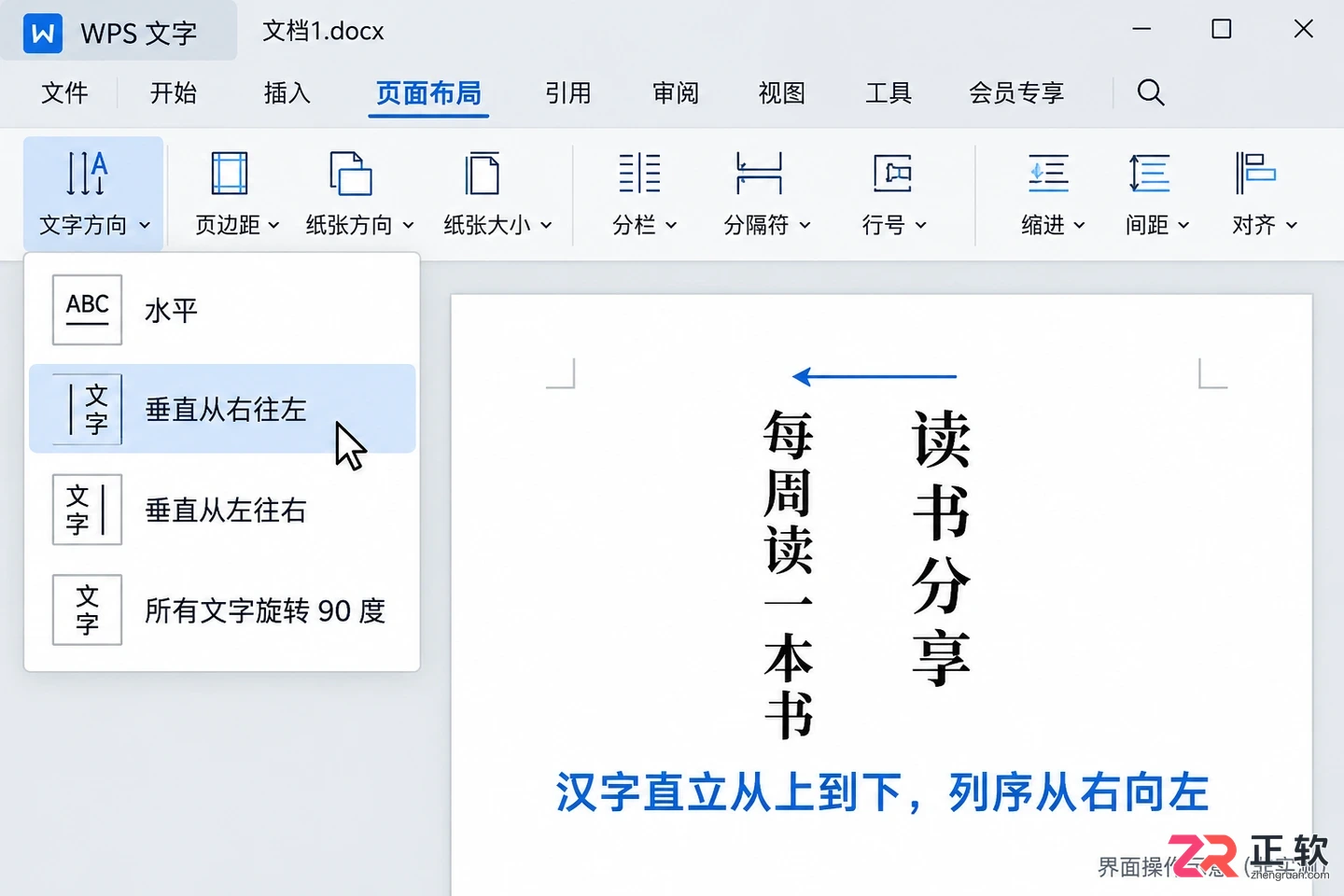The image size is (1344, 896).
Task: Click the 纸张方向 orientation icon
Action: (x=351, y=174)
